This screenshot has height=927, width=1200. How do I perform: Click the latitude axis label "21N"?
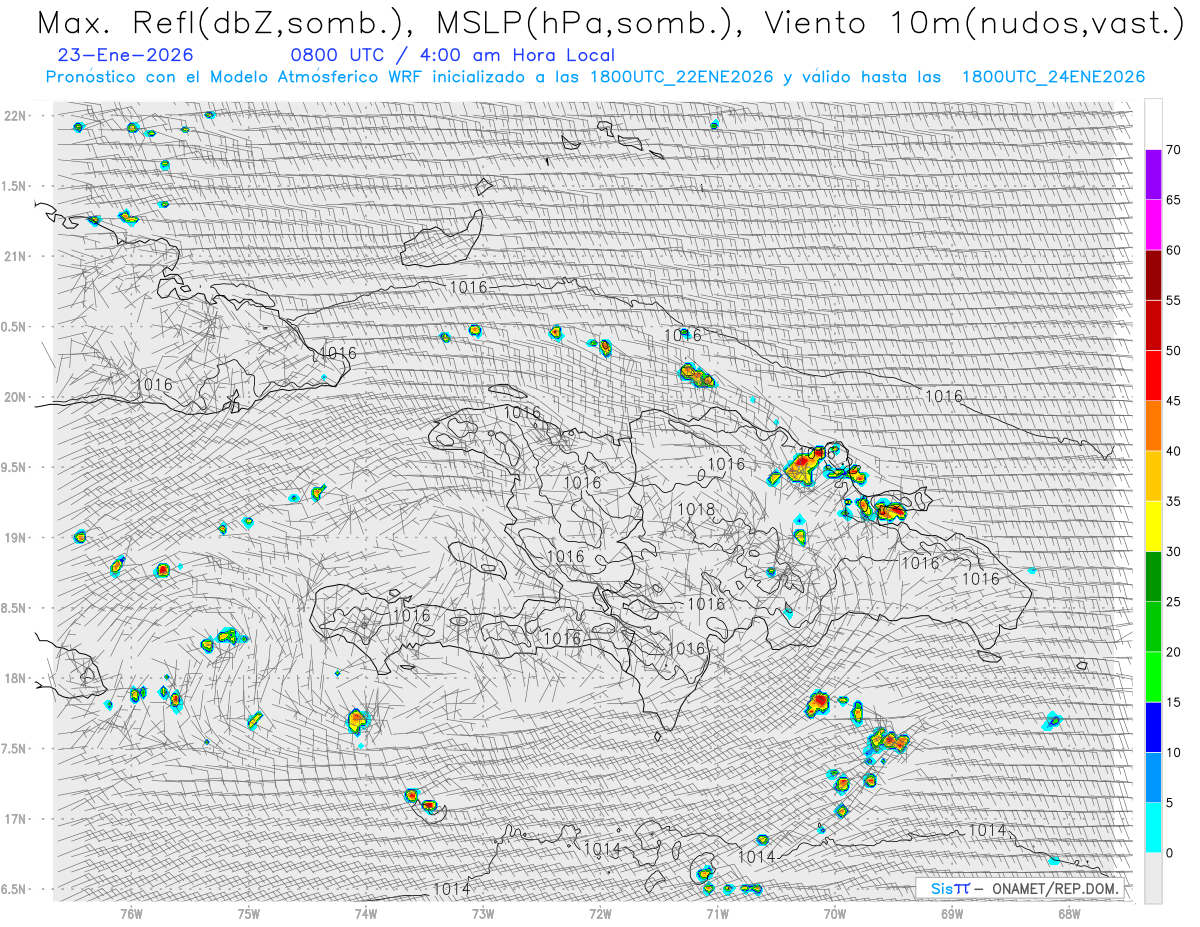pyautogui.click(x=17, y=256)
